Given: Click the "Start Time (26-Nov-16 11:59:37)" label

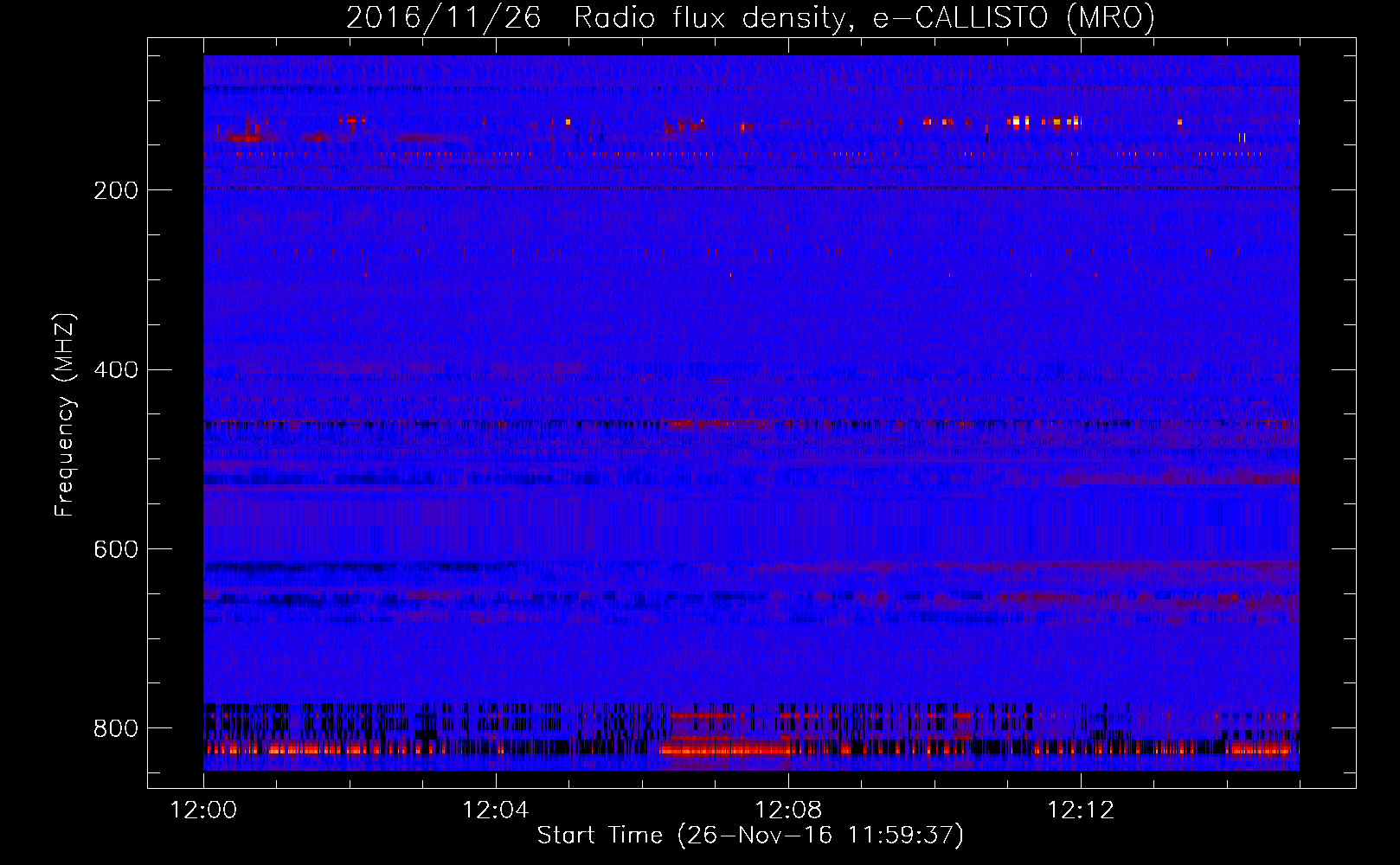Looking at the screenshot, I should tap(750, 836).
